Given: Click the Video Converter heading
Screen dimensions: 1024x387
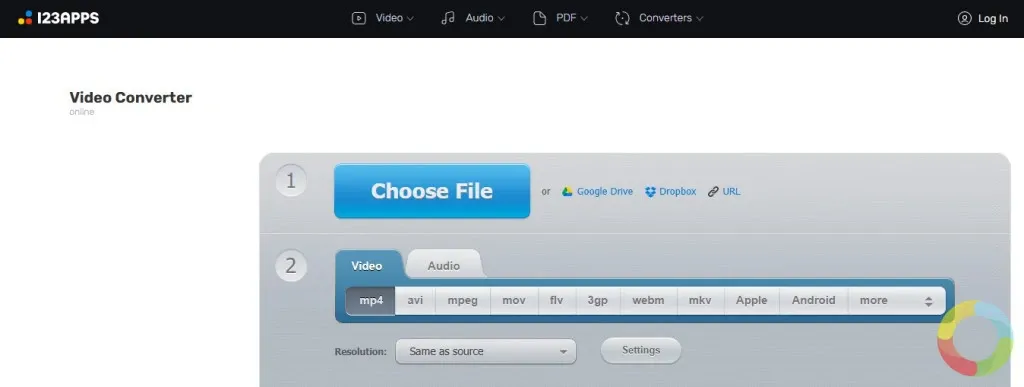Looking at the screenshot, I should click(x=131, y=98).
